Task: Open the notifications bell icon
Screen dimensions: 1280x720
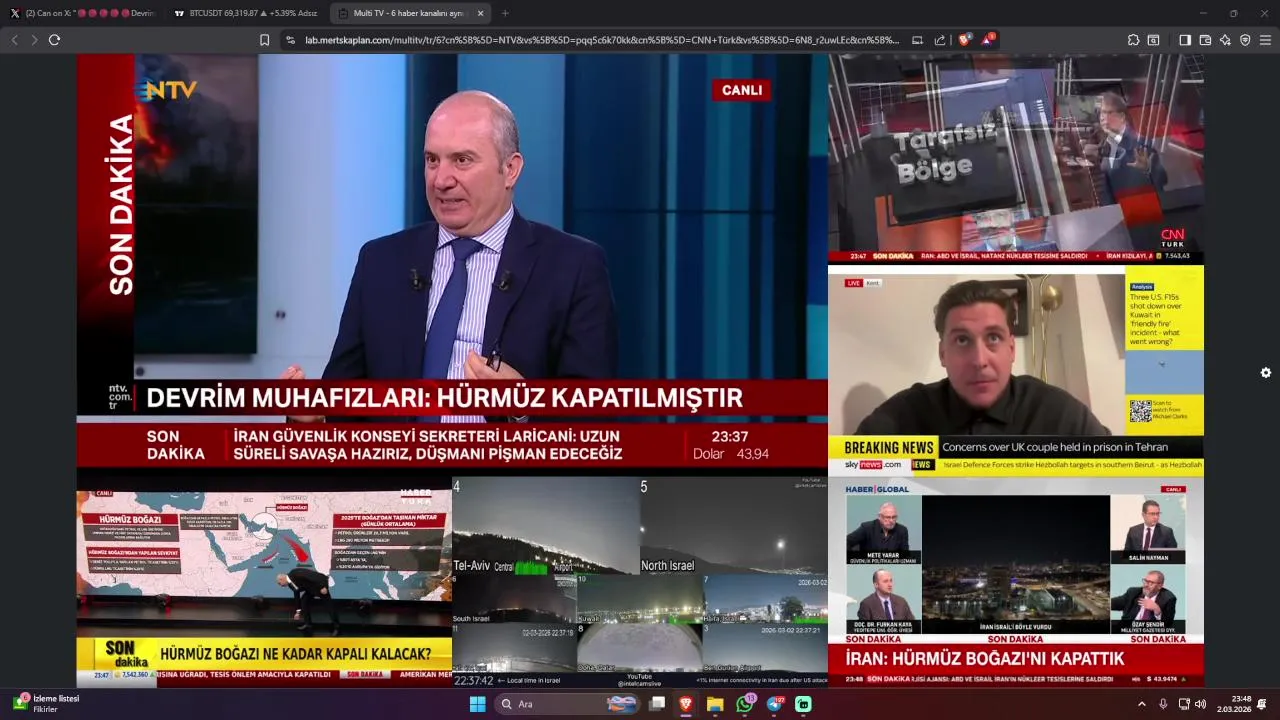Action: coord(1262,704)
